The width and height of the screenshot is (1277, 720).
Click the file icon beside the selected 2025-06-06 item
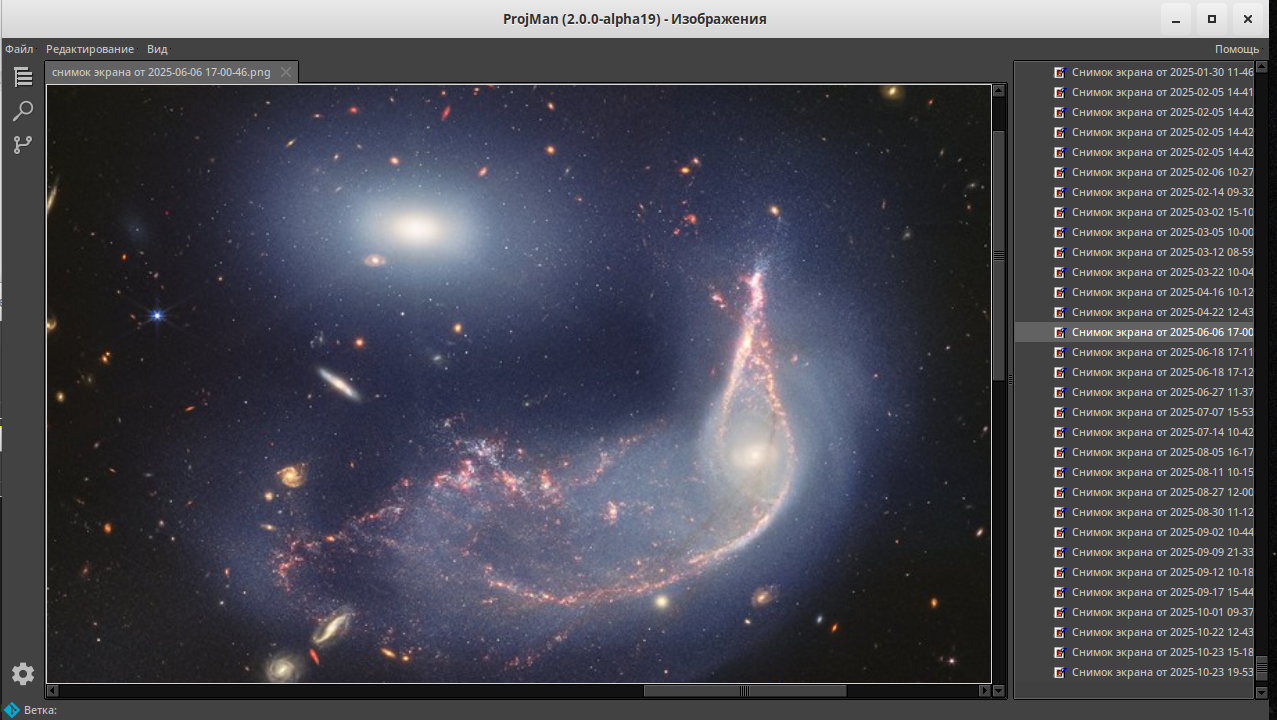pos(1059,331)
